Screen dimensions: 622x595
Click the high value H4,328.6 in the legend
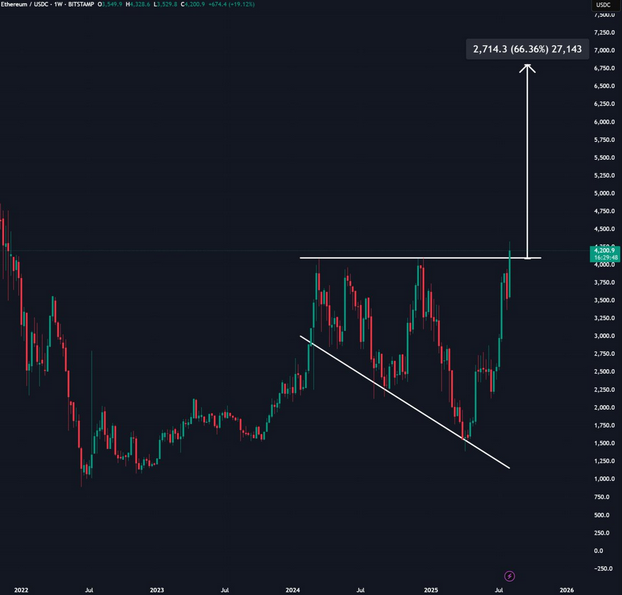(138, 4)
